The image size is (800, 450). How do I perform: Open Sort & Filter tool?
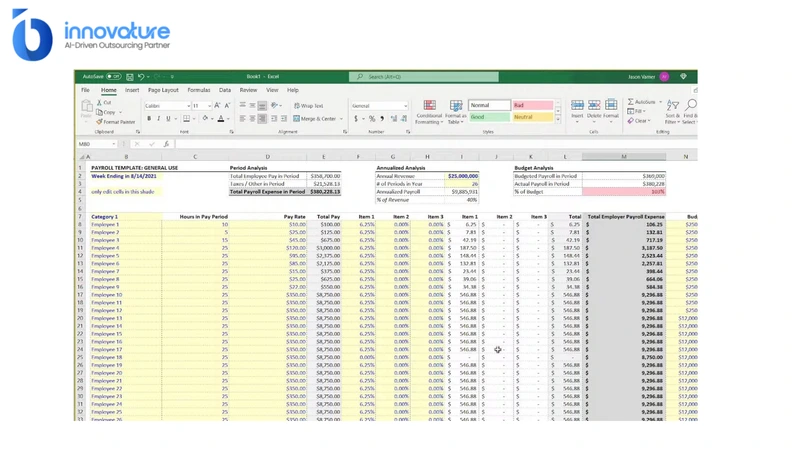pyautogui.click(x=672, y=112)
